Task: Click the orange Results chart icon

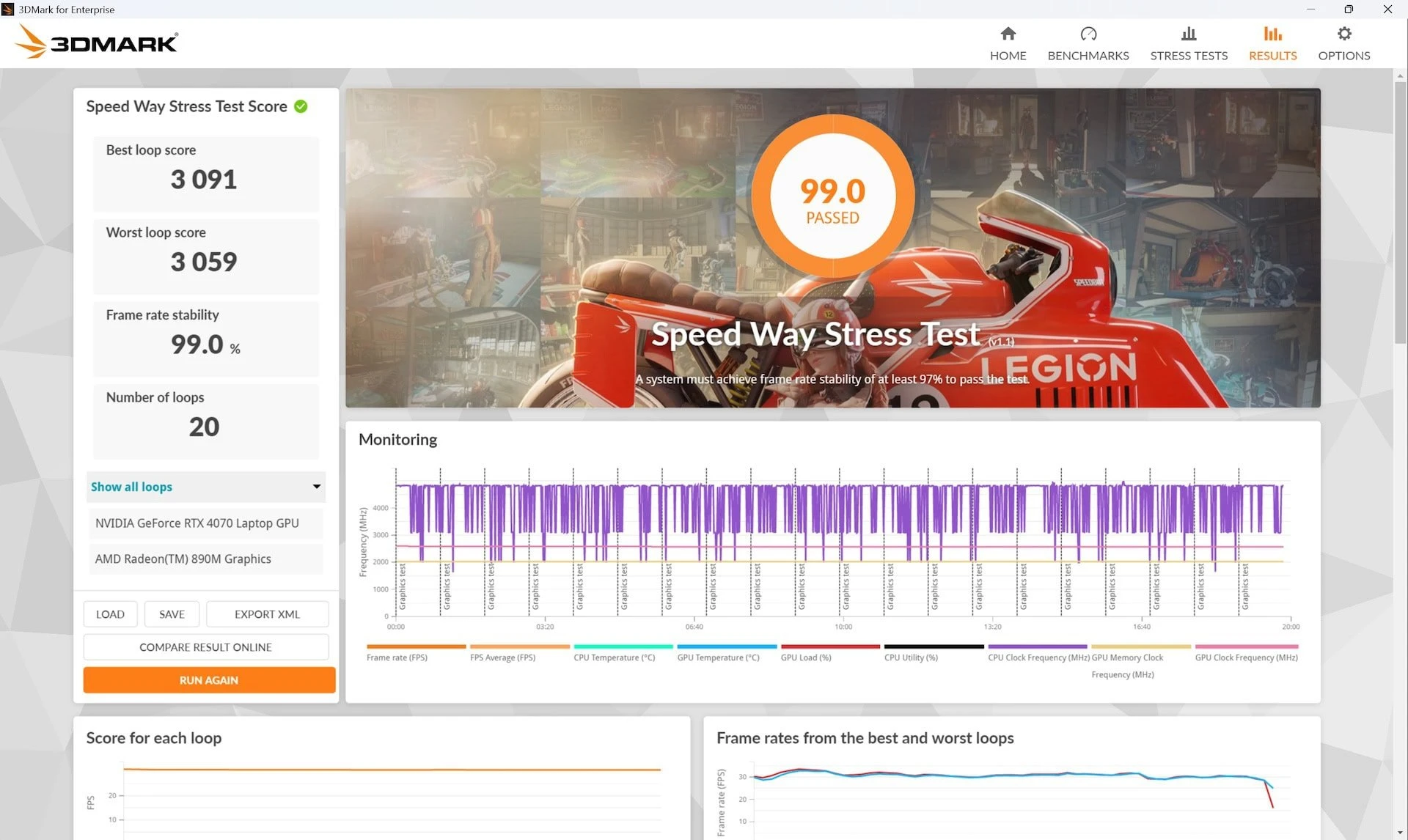Action: 1272,34
